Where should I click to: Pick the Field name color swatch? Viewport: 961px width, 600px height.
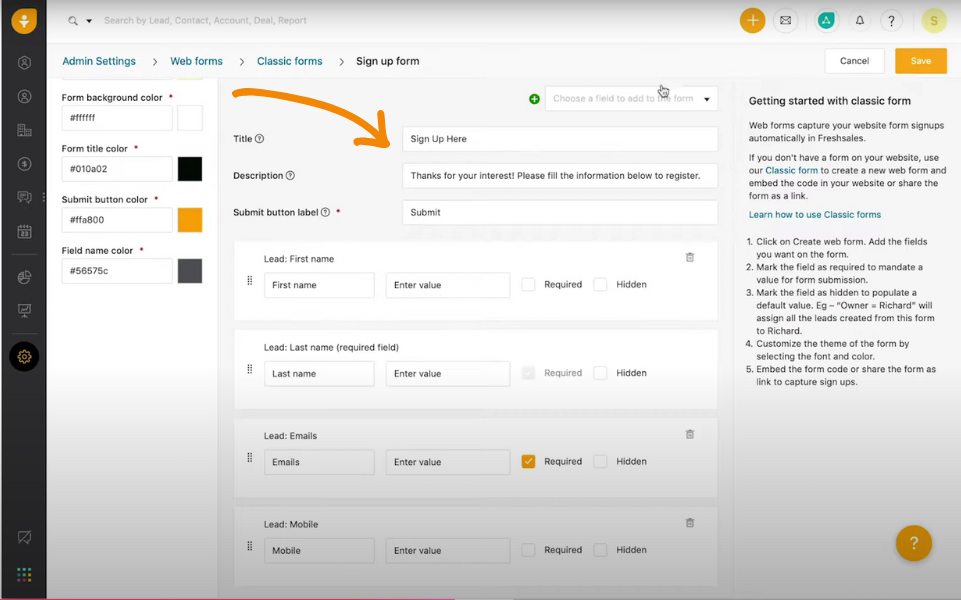pyautogui.click(x=190, y=271)
